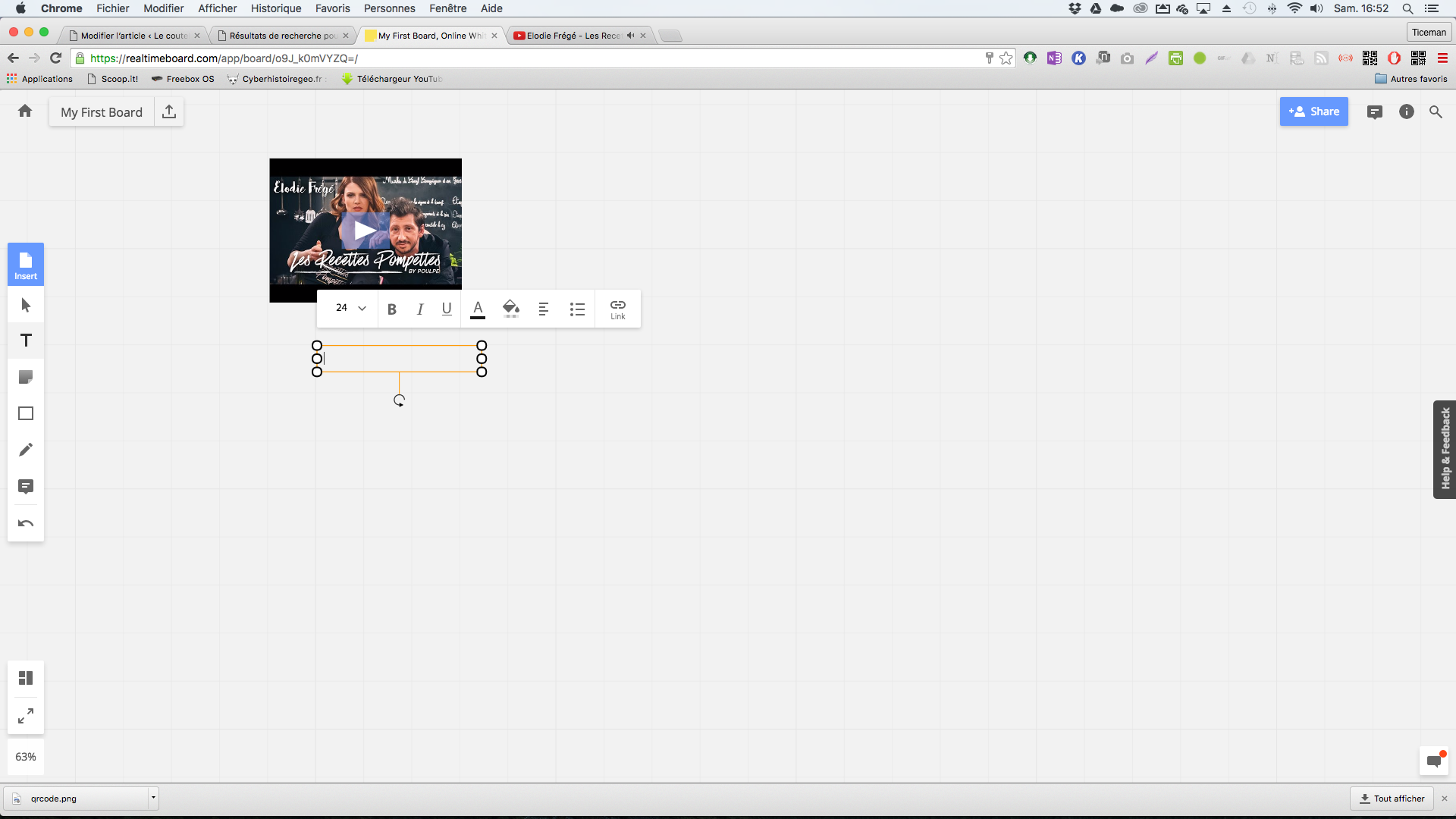
Task: Select the cursor selection tool
Action: 26,305
